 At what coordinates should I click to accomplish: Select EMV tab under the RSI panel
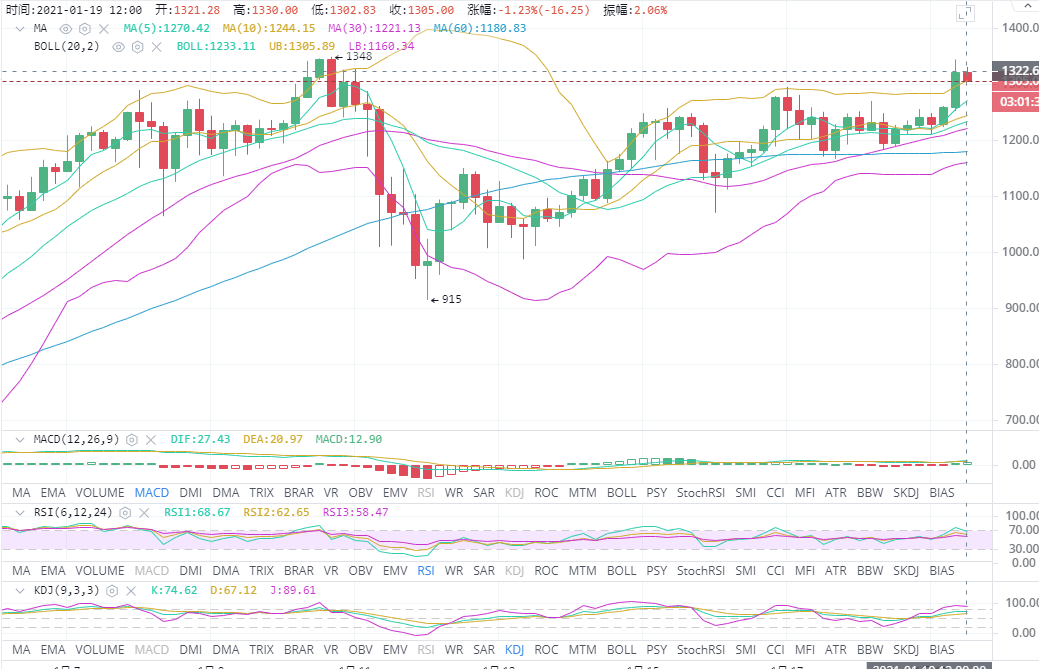tap(395, 571)
